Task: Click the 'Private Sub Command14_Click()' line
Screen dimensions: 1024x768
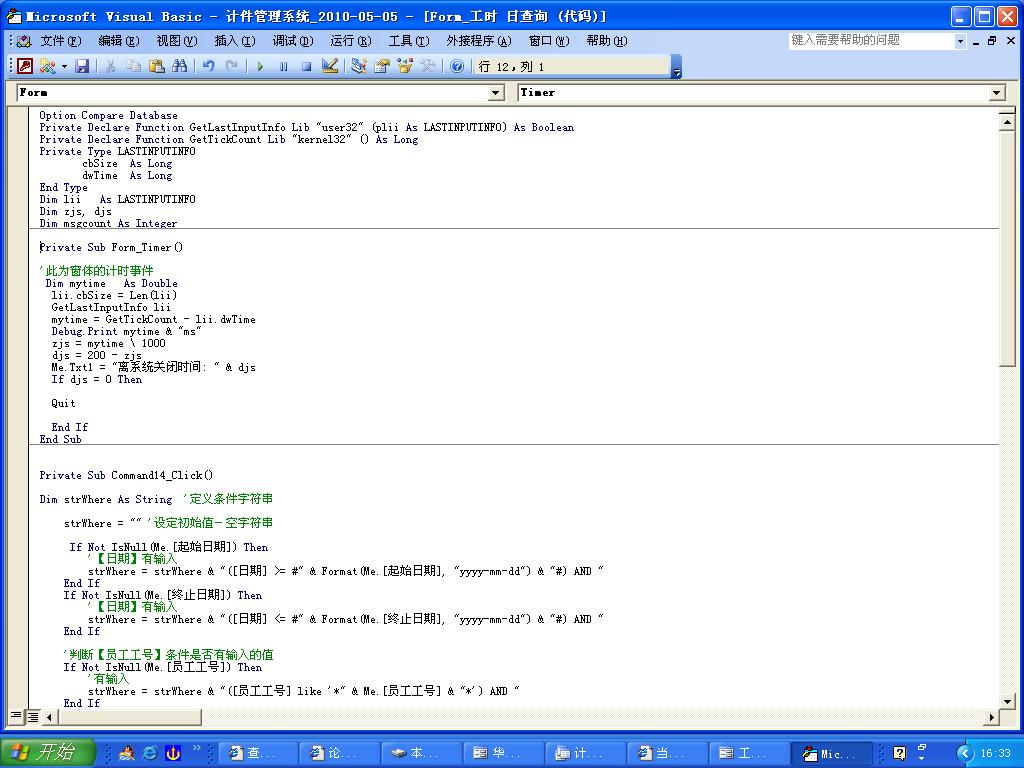Action: click(x=126, y=475)
